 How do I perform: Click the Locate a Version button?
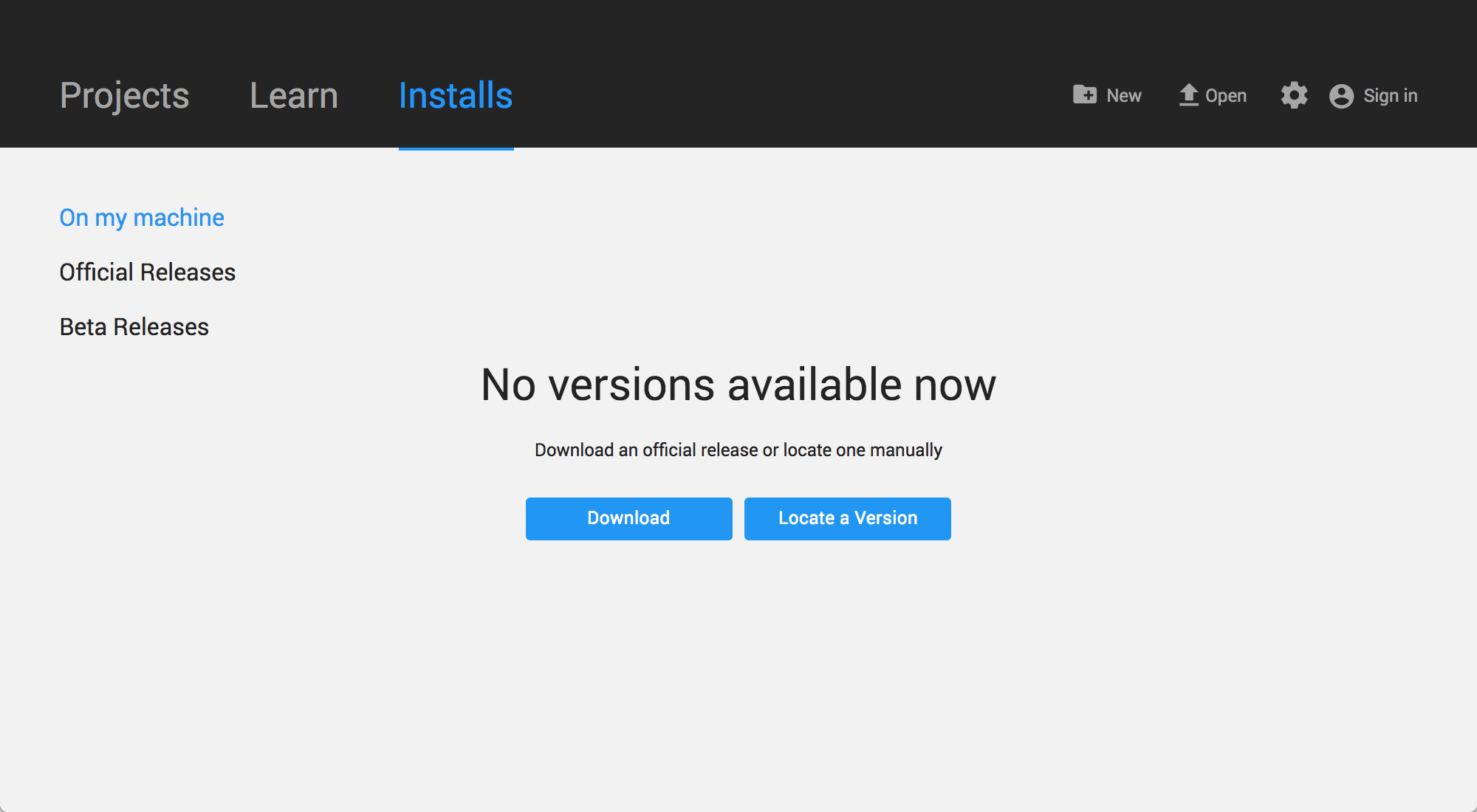click(847, 518)
